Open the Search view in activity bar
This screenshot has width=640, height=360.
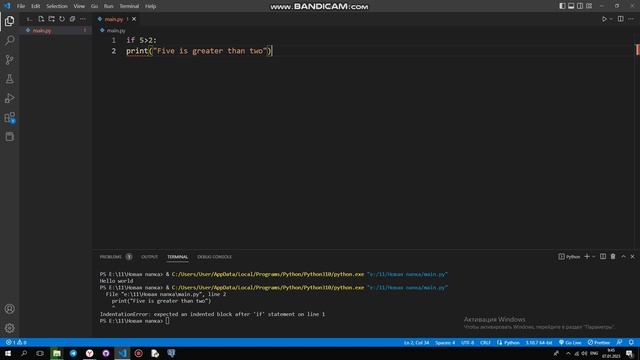[x=9, y=40]
